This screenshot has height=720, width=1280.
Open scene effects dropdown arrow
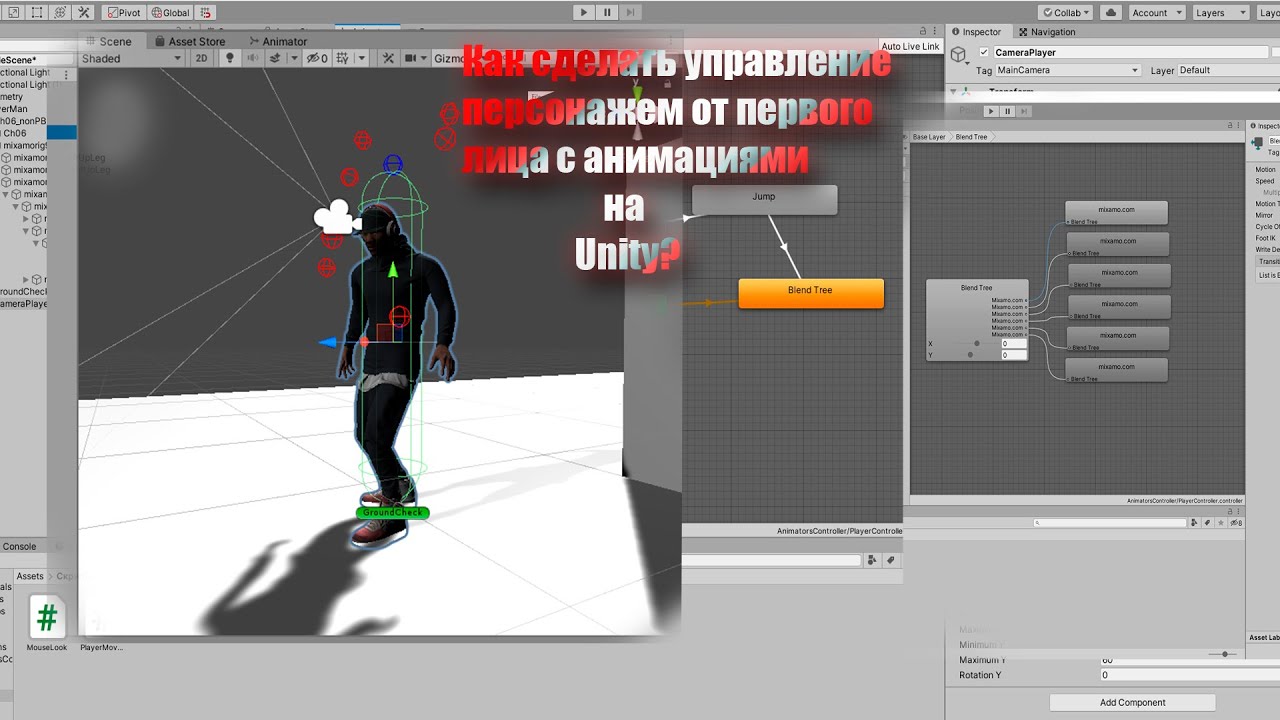tap(294, 58)
